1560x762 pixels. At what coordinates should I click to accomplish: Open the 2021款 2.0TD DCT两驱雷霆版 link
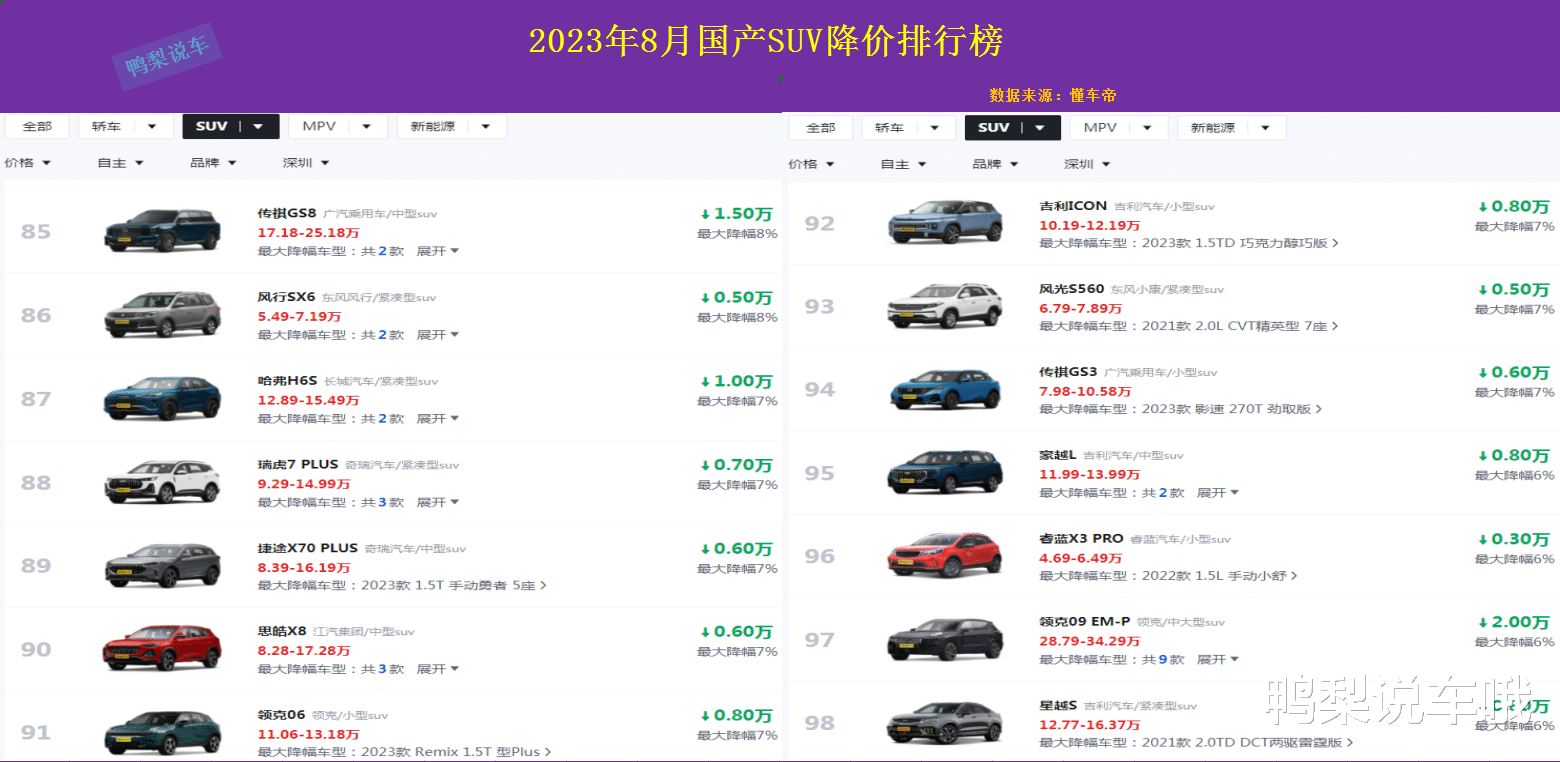1248,743
